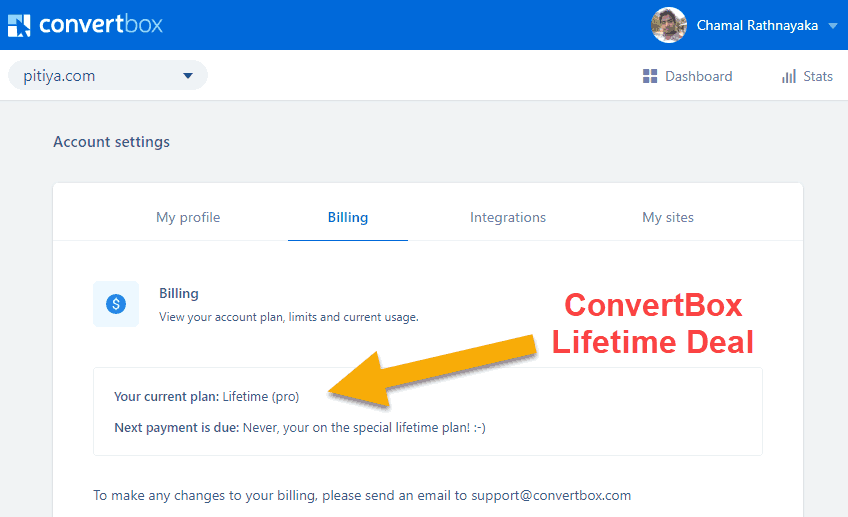Open the Integrations tab
848x517 pixels.
(x=508, y=217)
